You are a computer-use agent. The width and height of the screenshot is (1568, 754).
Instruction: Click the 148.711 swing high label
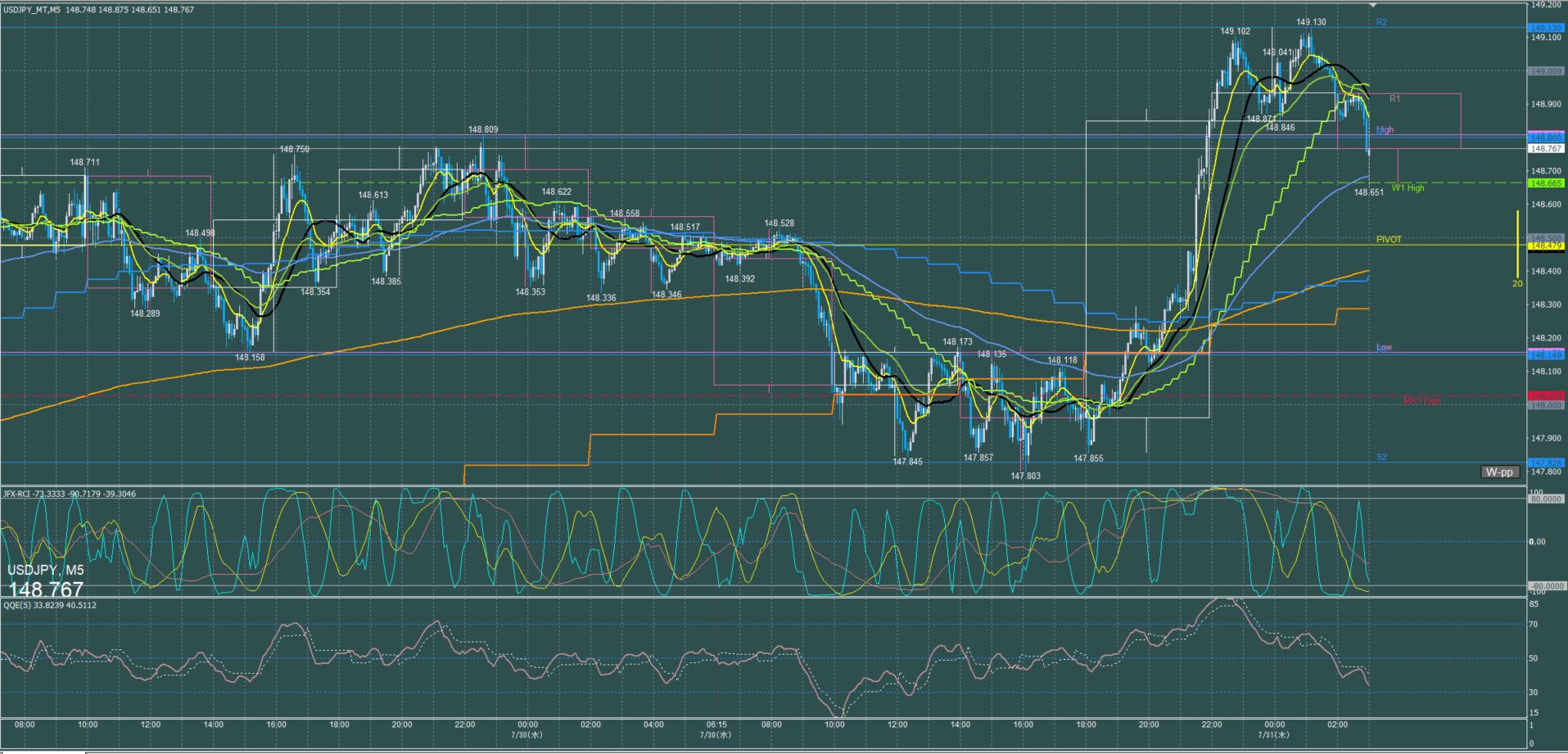(x=85, y=162)
